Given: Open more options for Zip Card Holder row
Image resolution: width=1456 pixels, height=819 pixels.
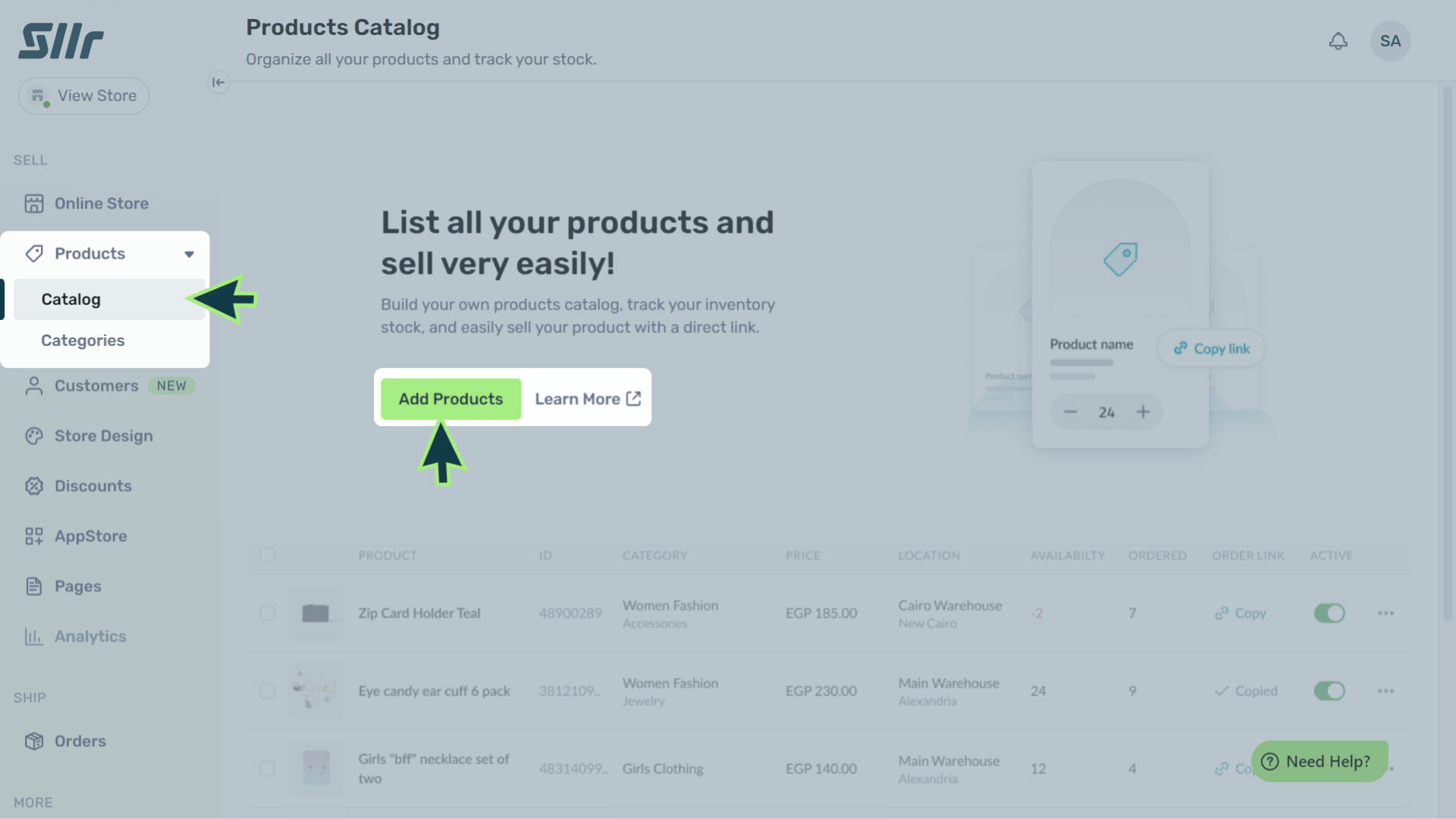Looking at the screenshot, I should click(x=1385, y=613).
